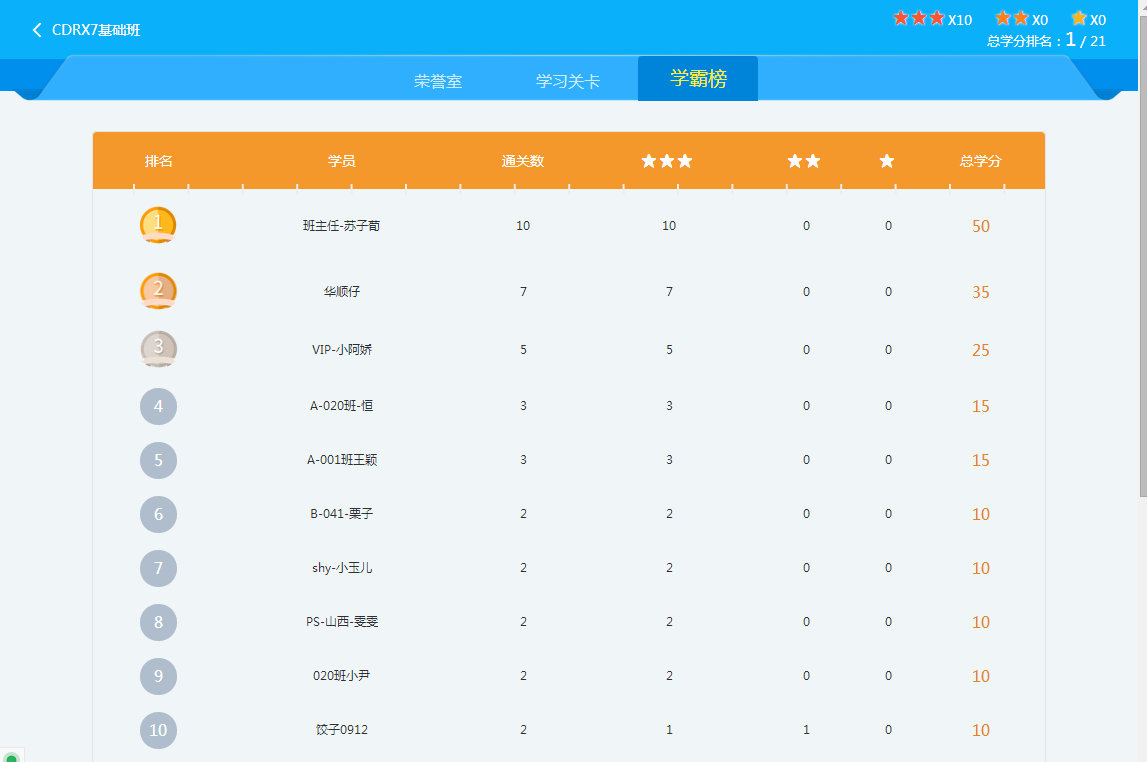Click the 总学分 column header

tap(980, 161)
